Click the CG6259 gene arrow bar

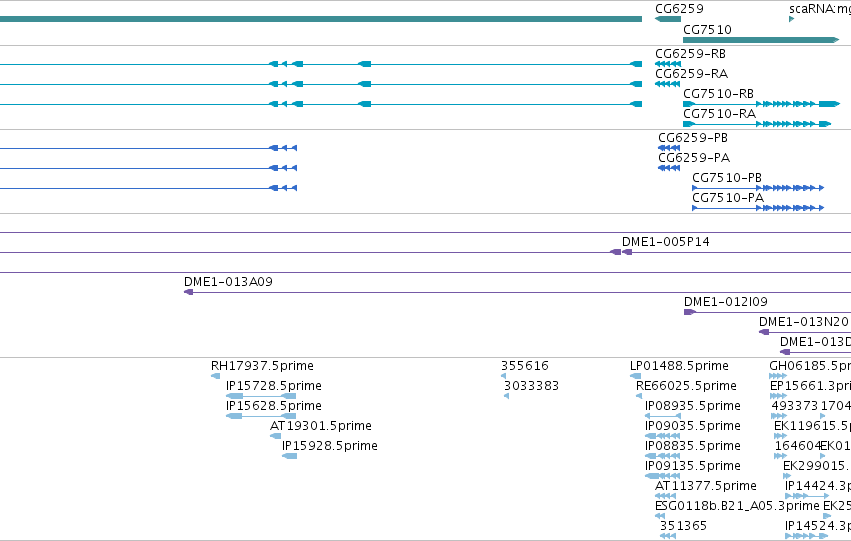(668, 19)
